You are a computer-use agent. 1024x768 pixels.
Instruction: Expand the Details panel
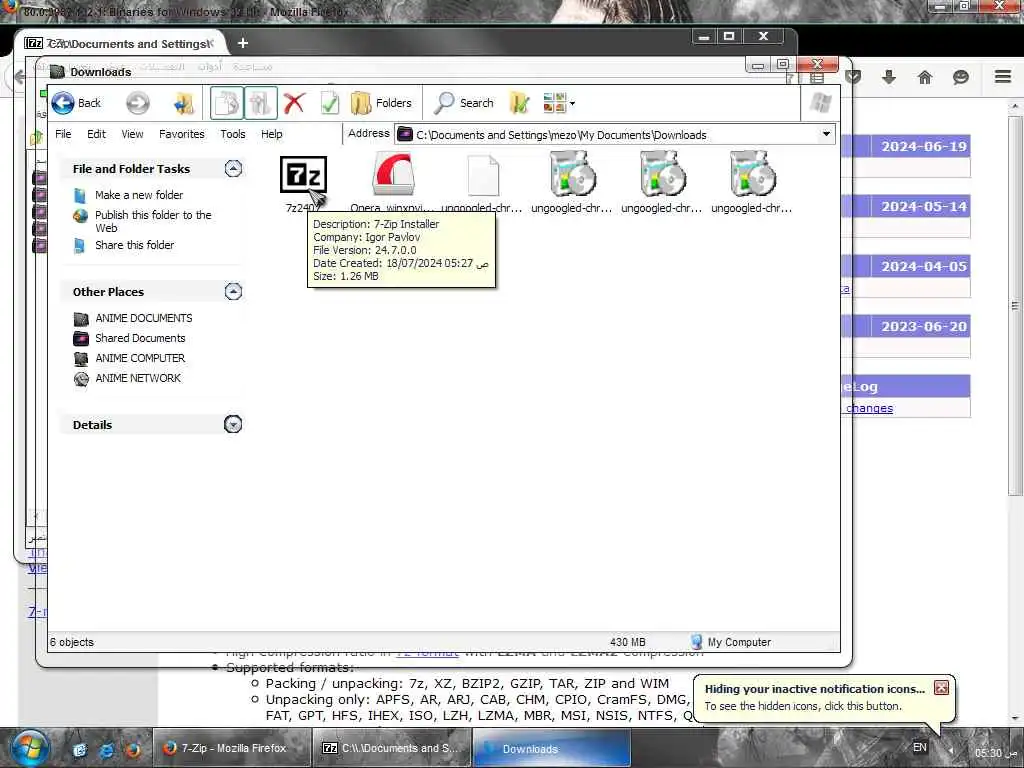coord(233,424)
